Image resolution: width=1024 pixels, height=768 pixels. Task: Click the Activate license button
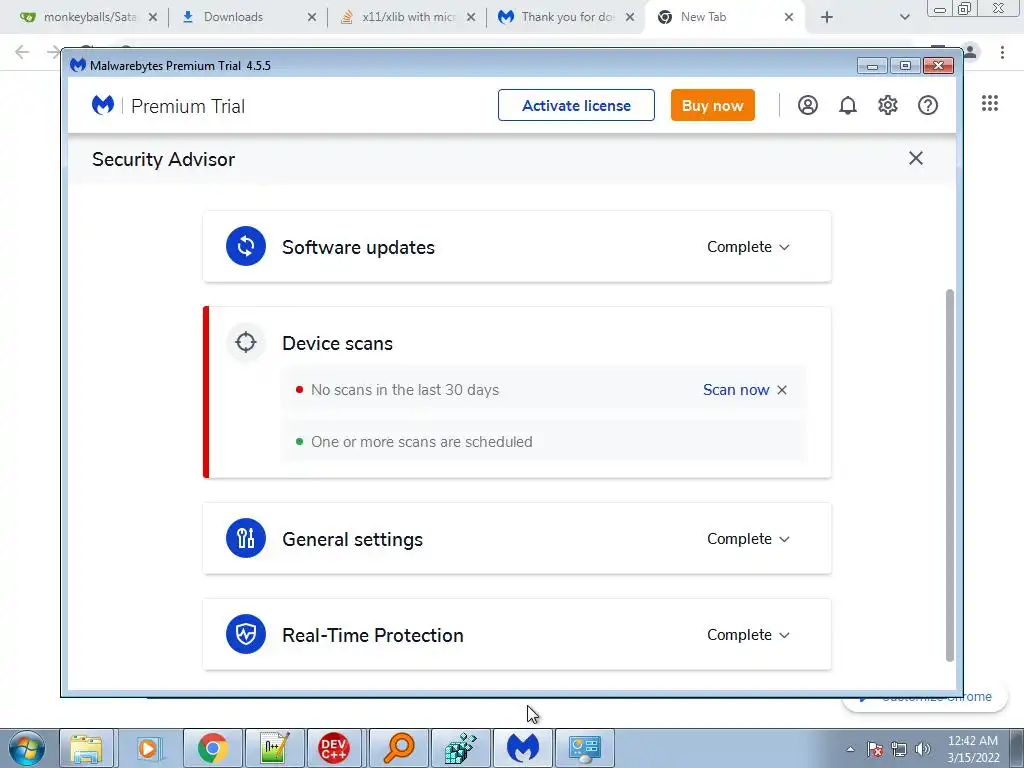click(576, 105)
